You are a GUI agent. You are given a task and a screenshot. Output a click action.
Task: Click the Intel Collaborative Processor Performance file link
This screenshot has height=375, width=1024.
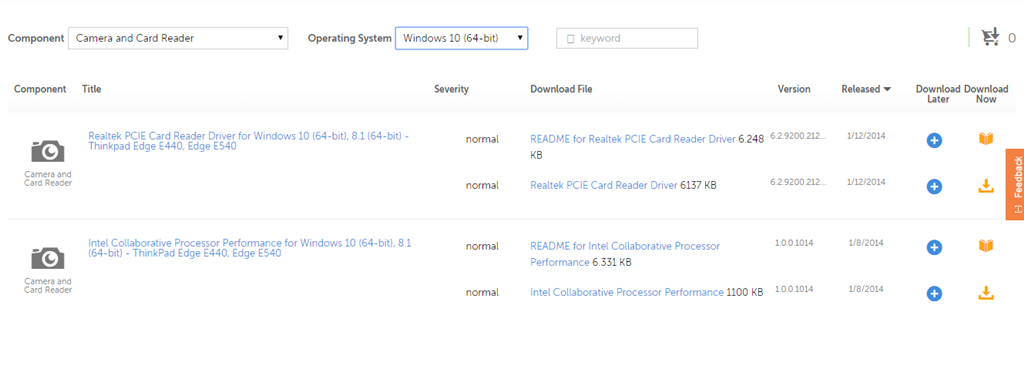(627, 293)
